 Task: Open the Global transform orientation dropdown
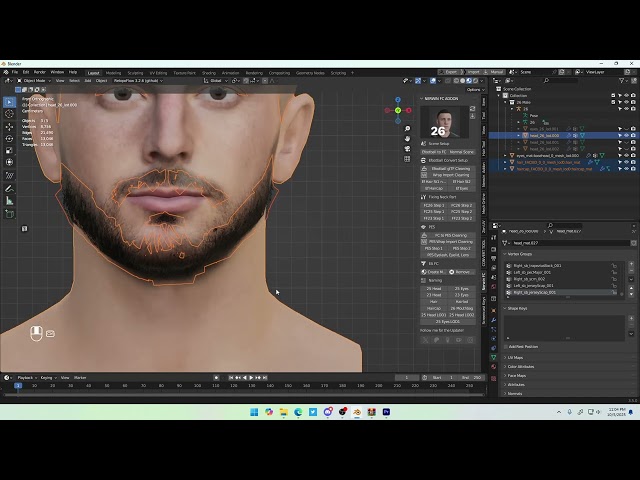pyautogui.click(x=216, y=81)
